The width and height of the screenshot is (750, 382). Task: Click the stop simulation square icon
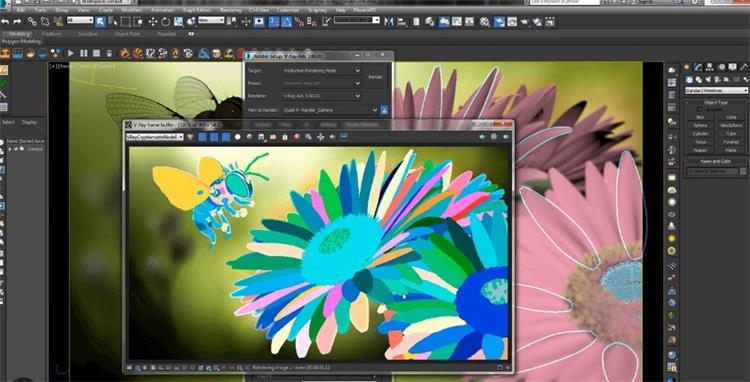point(96,53)
